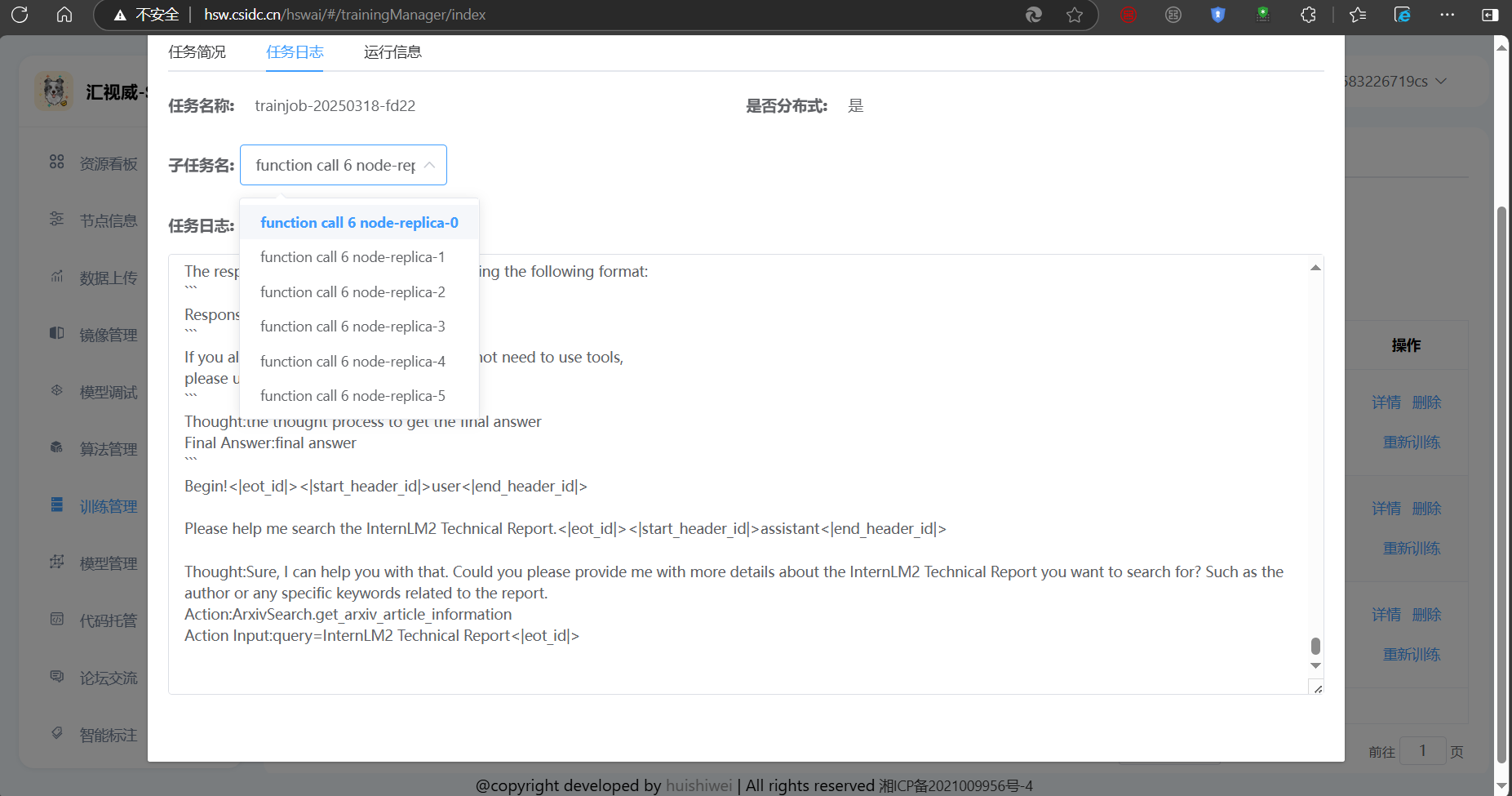Image resolution: width=1512 pixels, height=796 pixels.
Task: Open 算法管理 sidebar icon
Action: [x=56, y=447]
